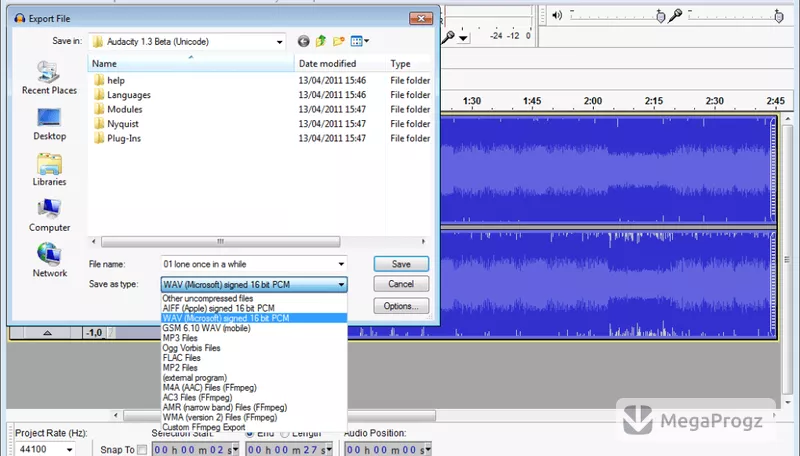The width and height of the screenshot is (800, 456).
Task: Choose AMR (narrow band) Files (FFmpeg)
Action: [x=254, y=408]
